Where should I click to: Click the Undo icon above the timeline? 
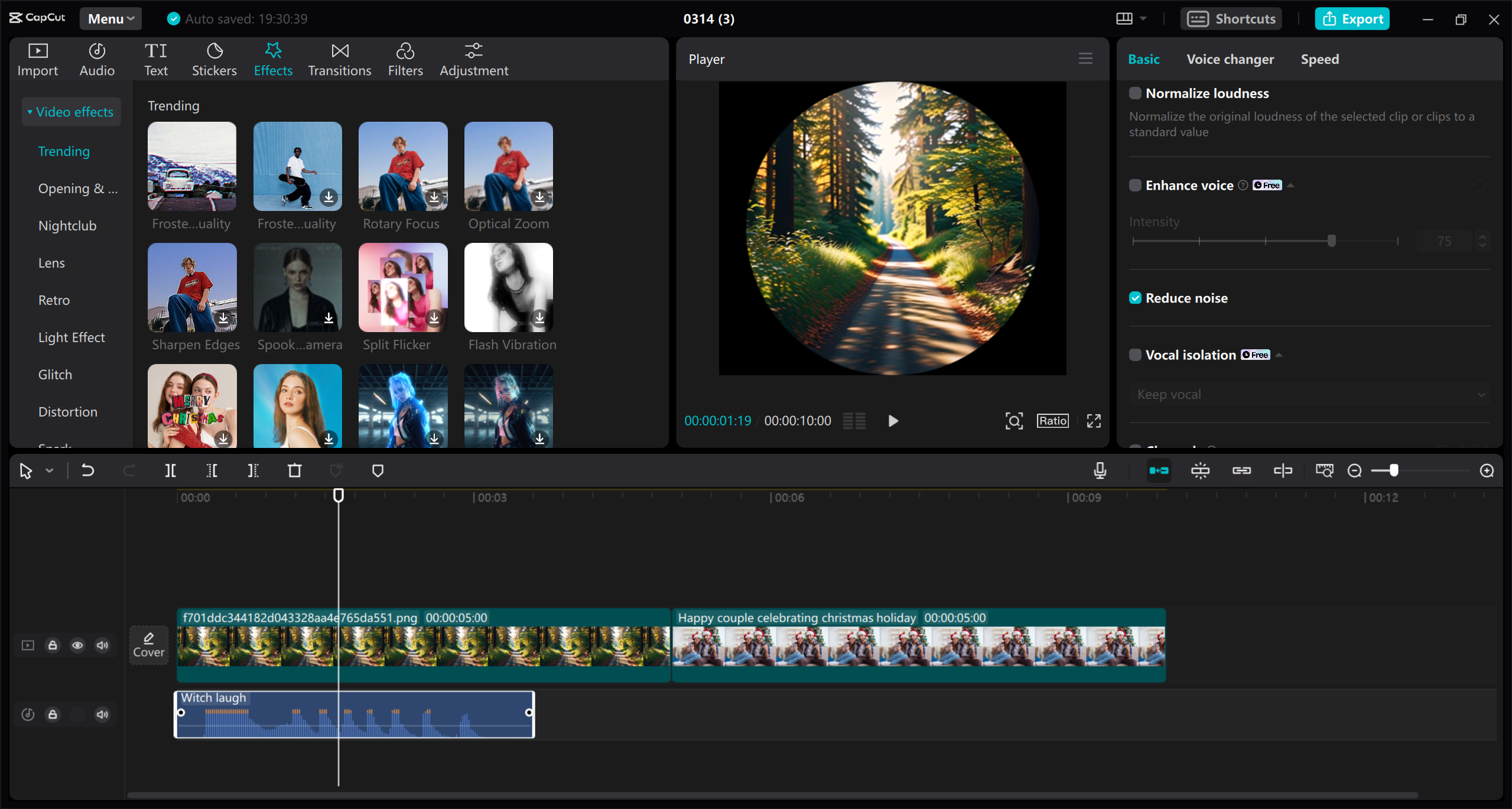click(x=87, y=470)
